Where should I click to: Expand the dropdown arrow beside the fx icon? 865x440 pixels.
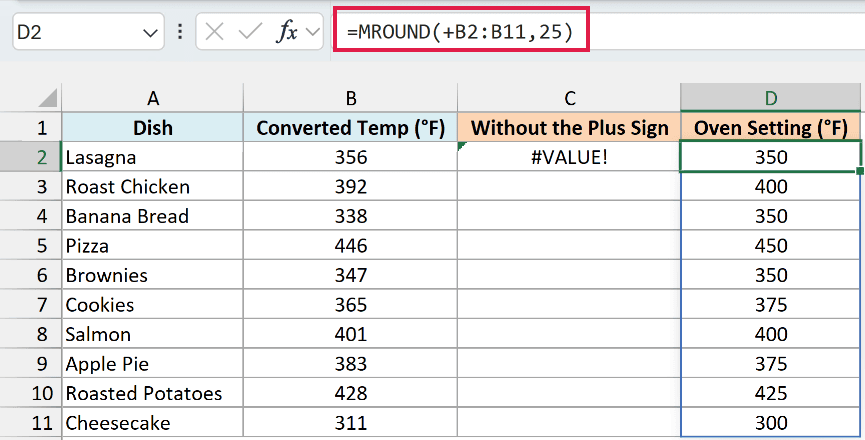coord(313,32)
